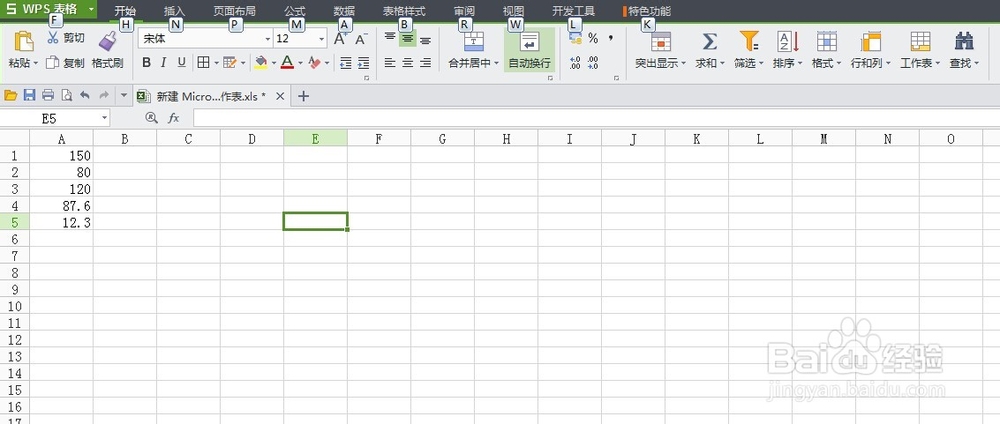
Task: Click the save floppy disk icon
Action: click(29, 96)
